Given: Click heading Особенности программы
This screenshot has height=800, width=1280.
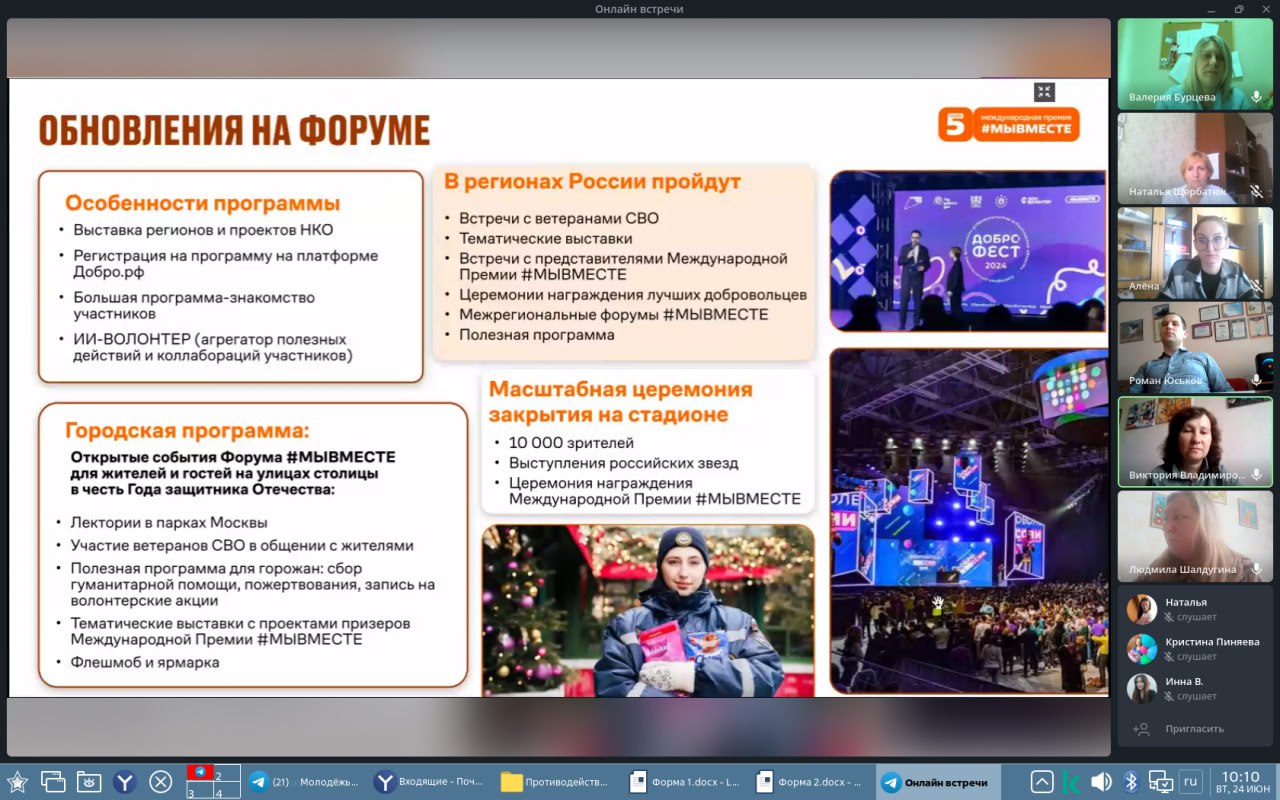Looking at the screenshot, I should pos(203,203).
